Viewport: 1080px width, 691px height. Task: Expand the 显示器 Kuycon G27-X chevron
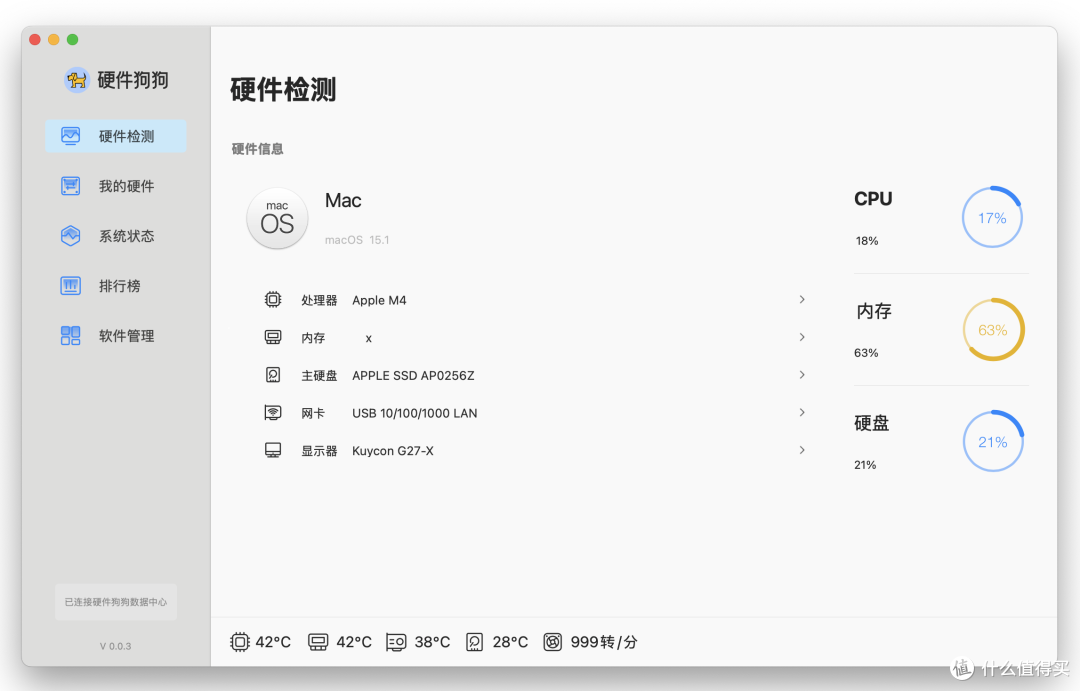click(802, 450)
